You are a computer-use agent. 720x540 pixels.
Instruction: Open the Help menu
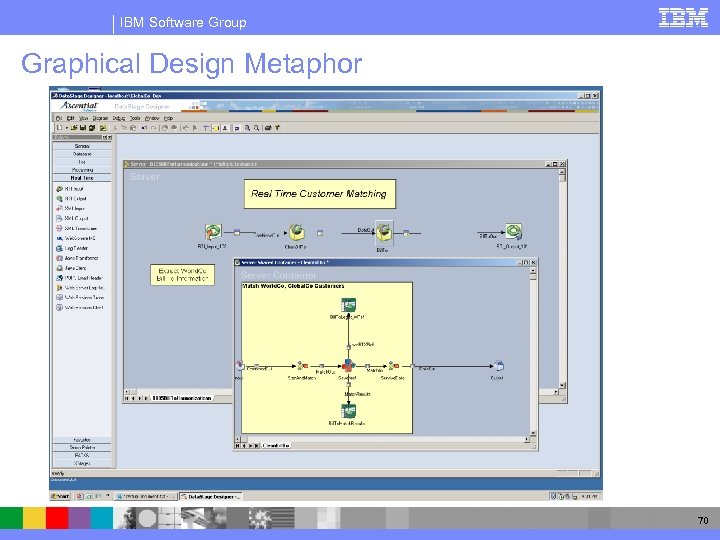point(169,118)
